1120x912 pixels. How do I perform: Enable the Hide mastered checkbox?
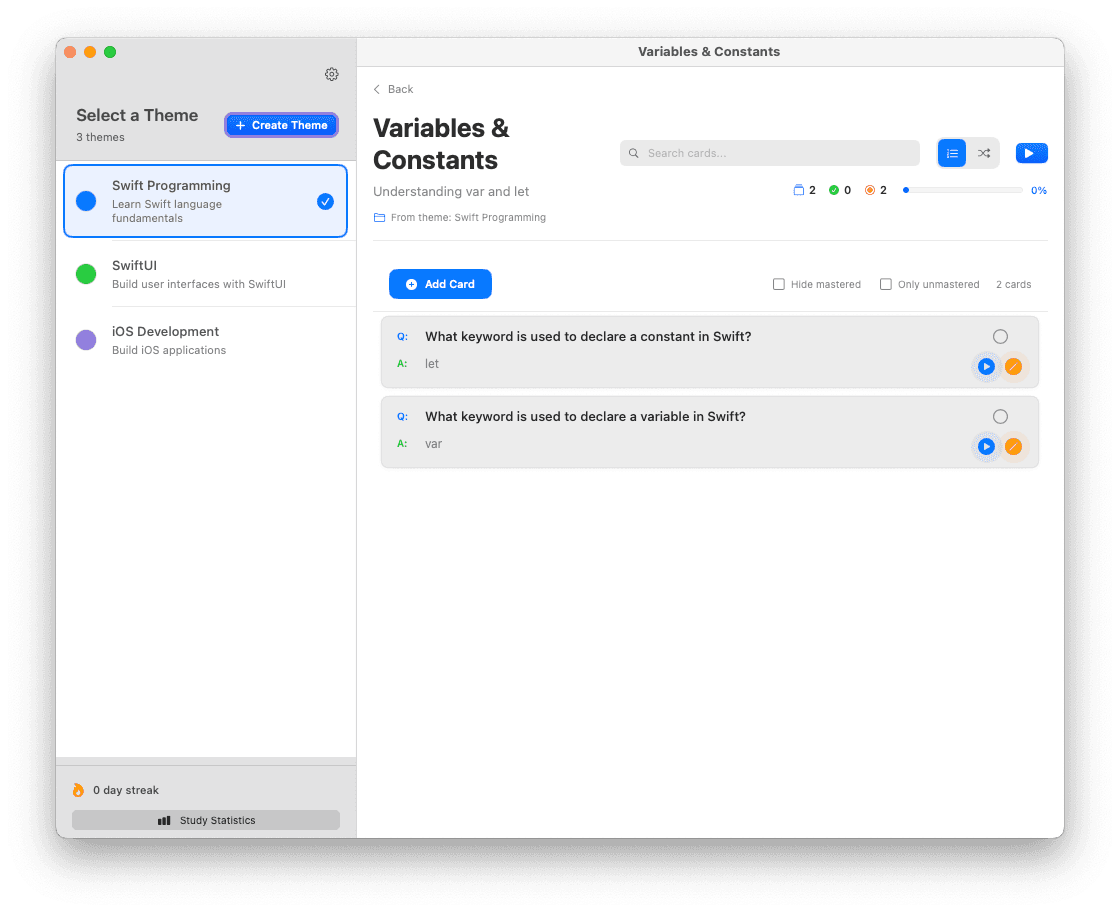click(x=779, y=284)
